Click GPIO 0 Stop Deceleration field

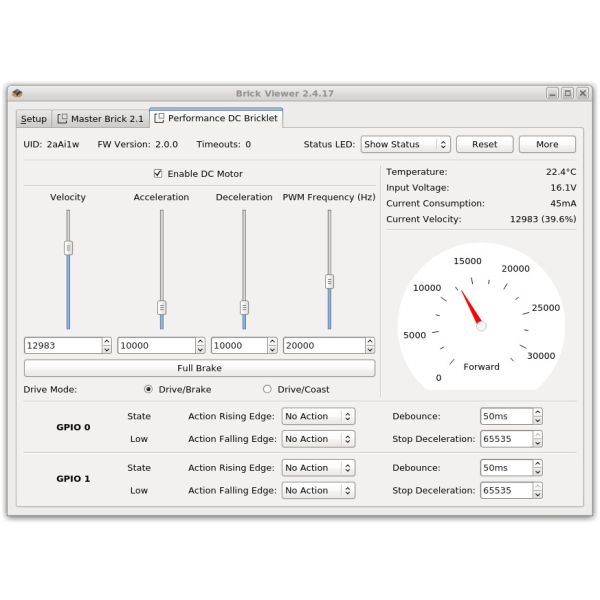pos(506,439)
